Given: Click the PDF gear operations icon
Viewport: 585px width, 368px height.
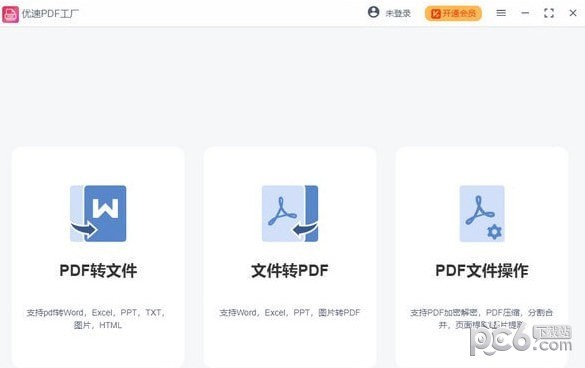Looking at the screenshot, I should coord(482,213).
